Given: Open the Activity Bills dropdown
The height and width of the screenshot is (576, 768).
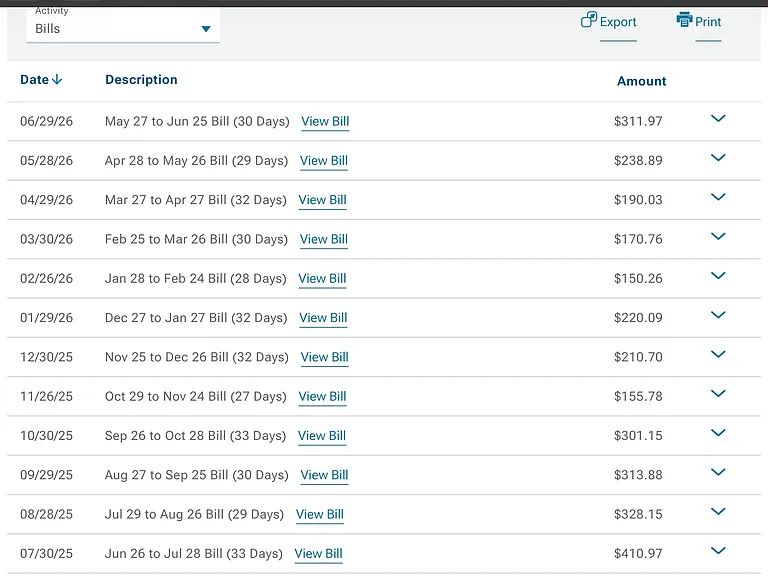Looking at the screenshot, I should (x=123, y=26).
